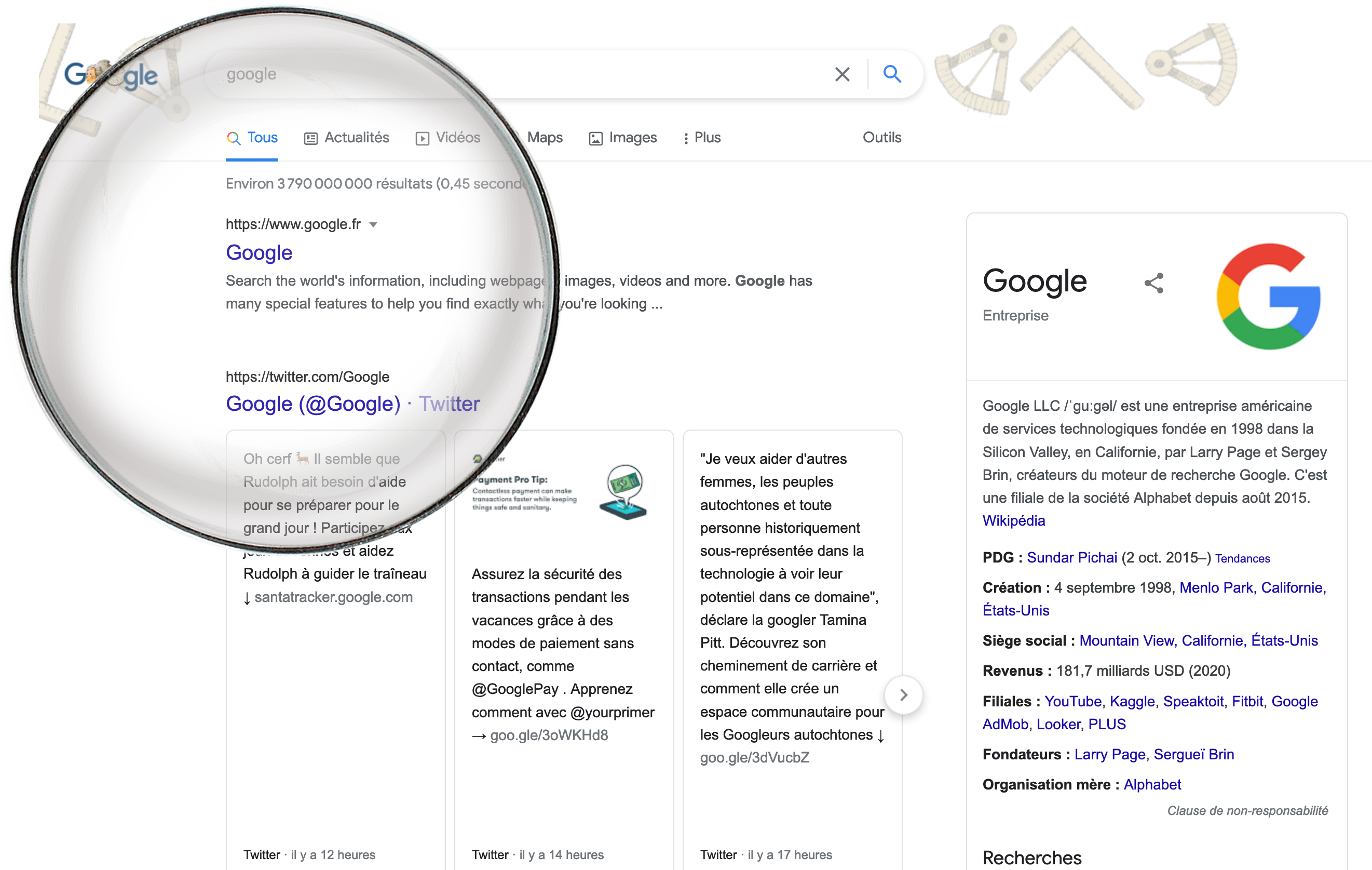Click the colorful Google G logo

coord(1268,296)
